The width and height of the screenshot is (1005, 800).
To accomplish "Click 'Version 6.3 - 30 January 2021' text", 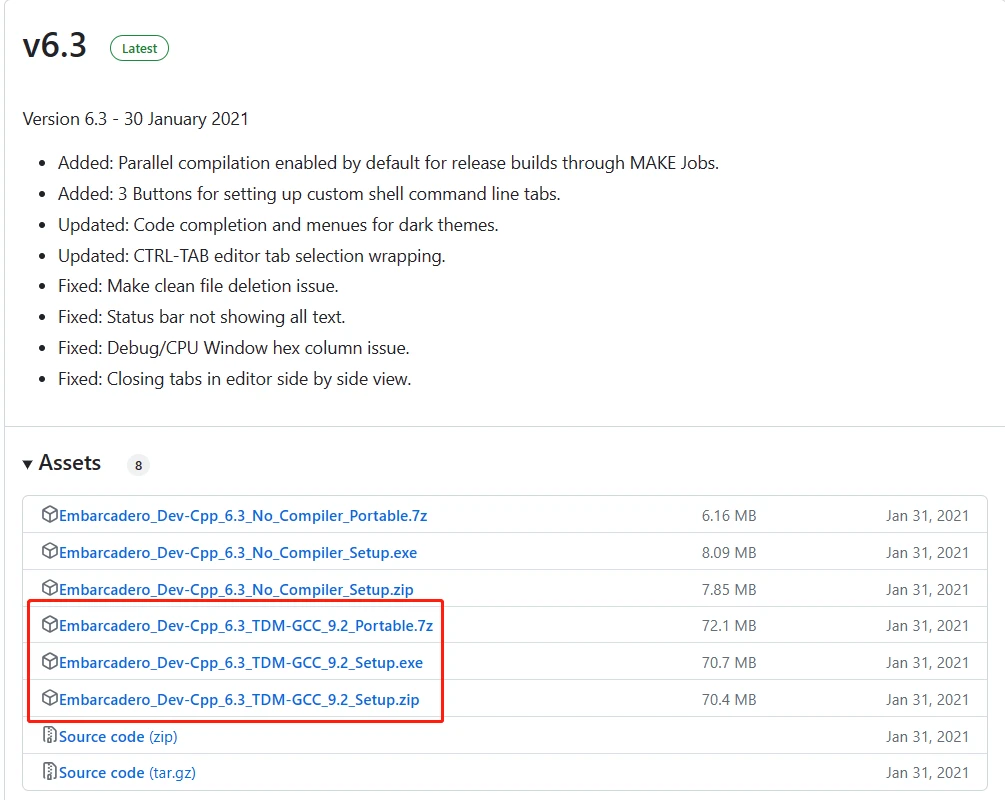I will click(x=135, y=119).
